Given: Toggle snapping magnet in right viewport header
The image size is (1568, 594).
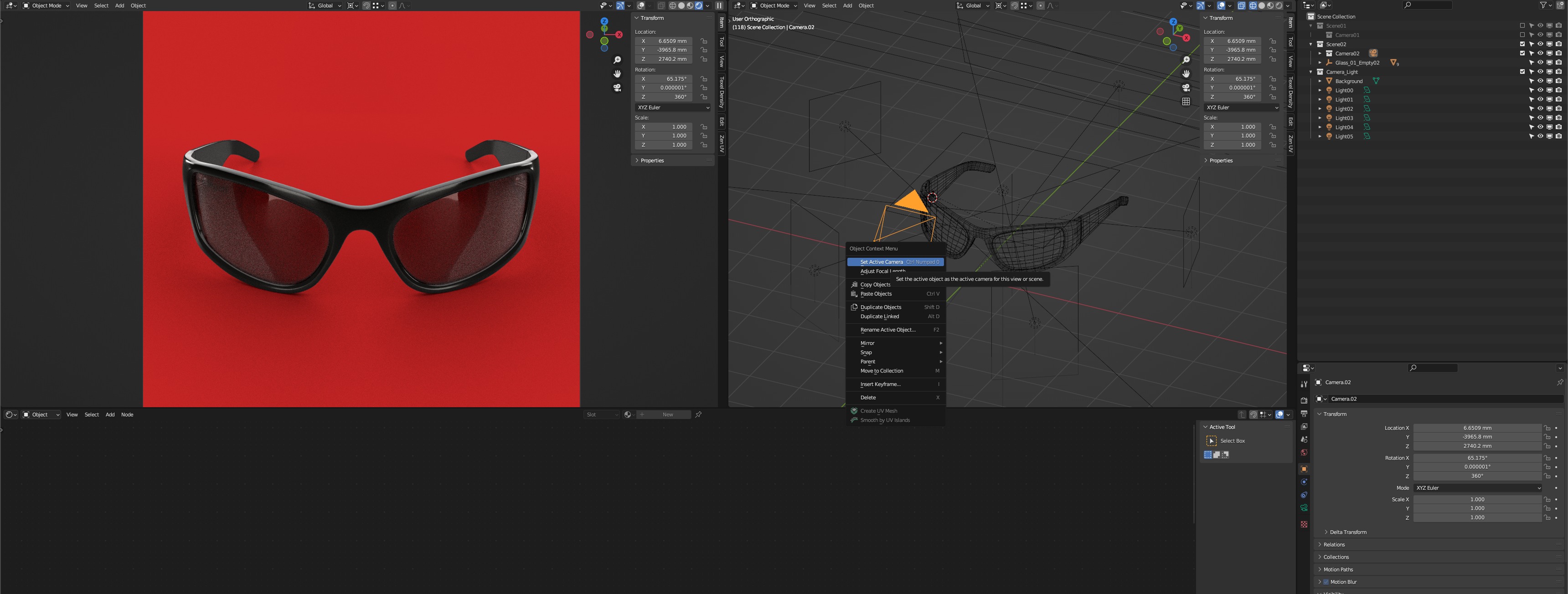Looking at the screenshot, I should (1015, 5).
